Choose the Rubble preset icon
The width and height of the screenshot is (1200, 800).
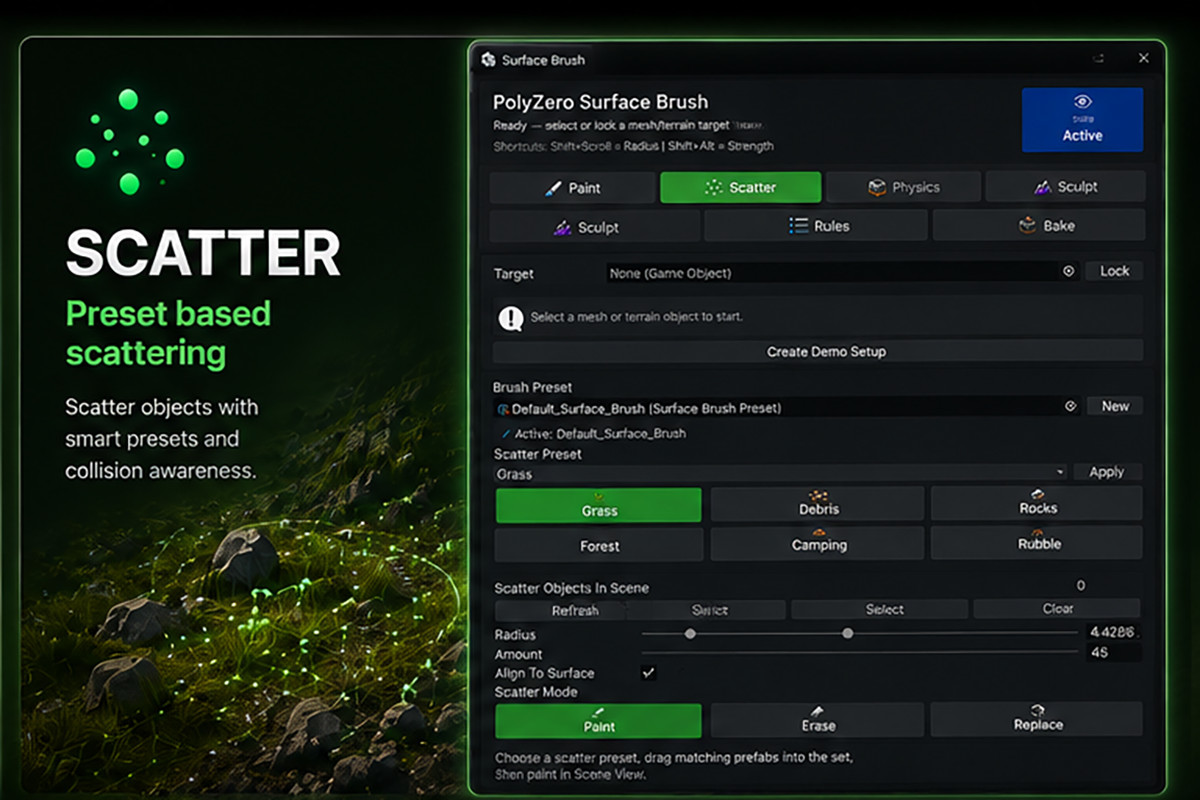click(x=1038, y=531)
